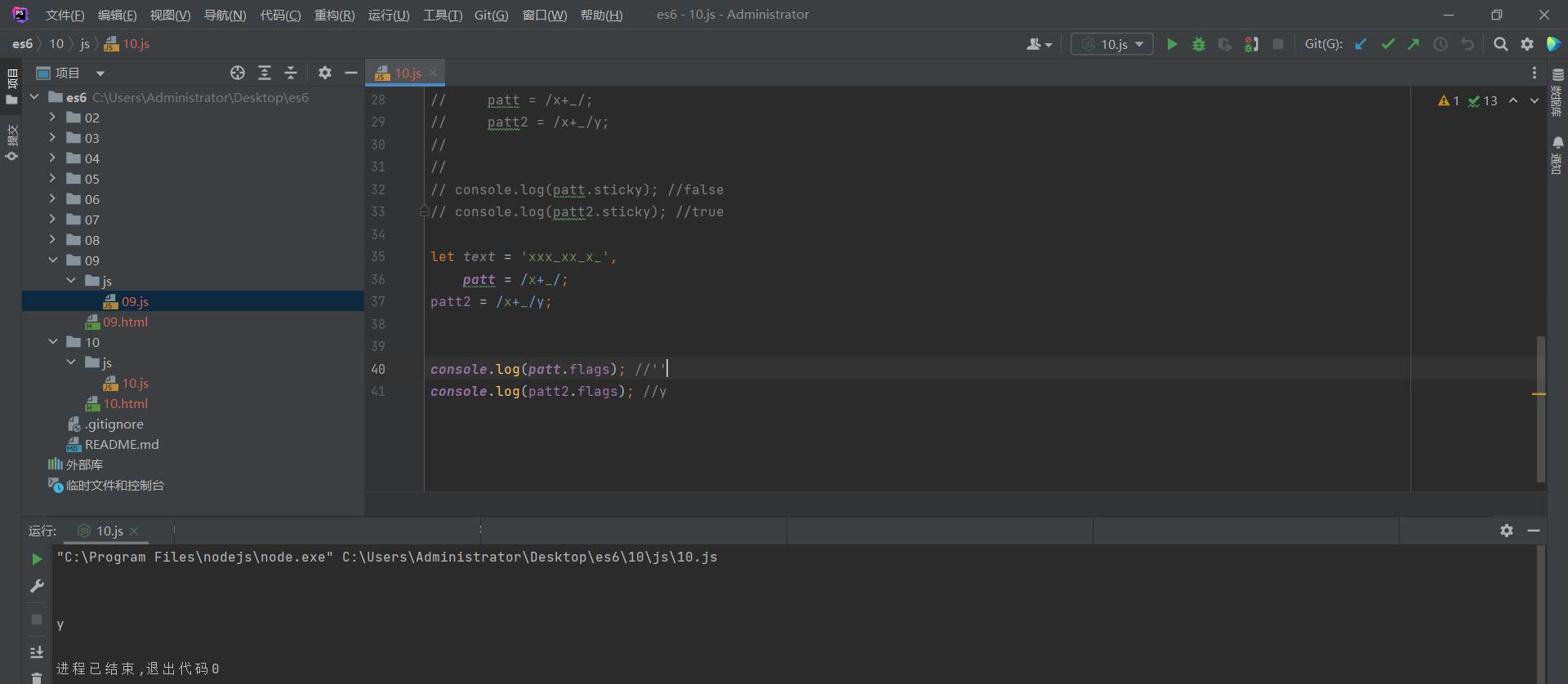The height and width of the screenshot is (684, 1568).
Task: Toggle the Project tool window stripe button
Action: (x=11, y=87)
